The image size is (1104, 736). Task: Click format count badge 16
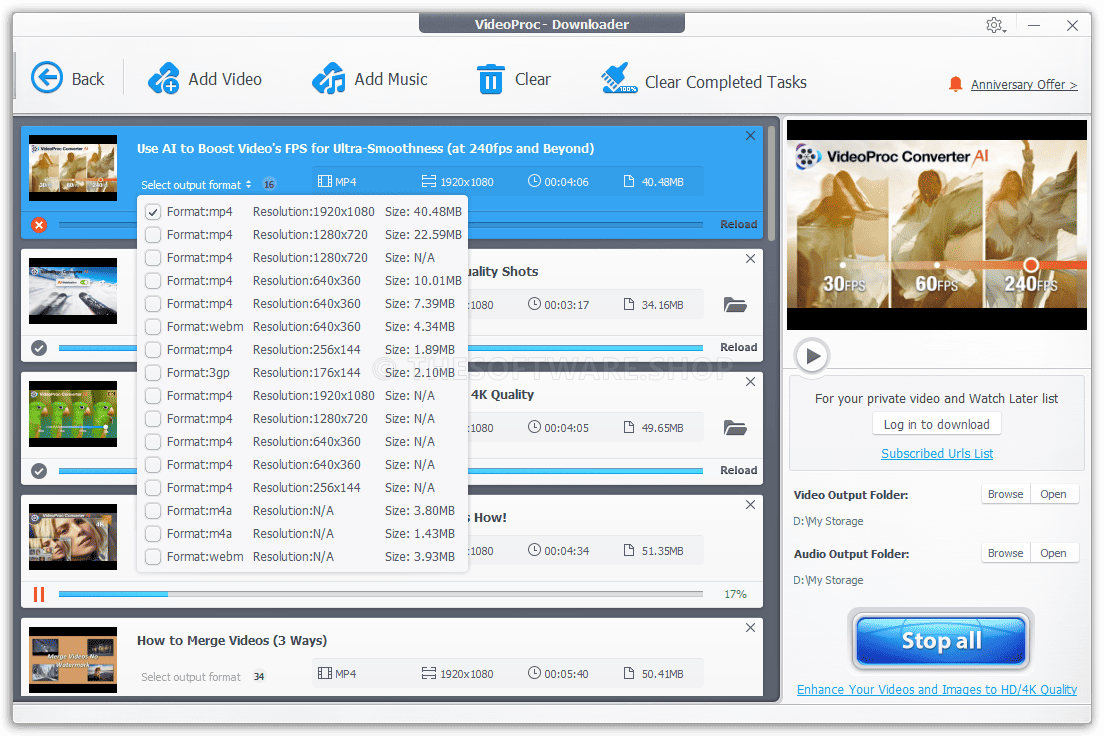tap(269, 185)
